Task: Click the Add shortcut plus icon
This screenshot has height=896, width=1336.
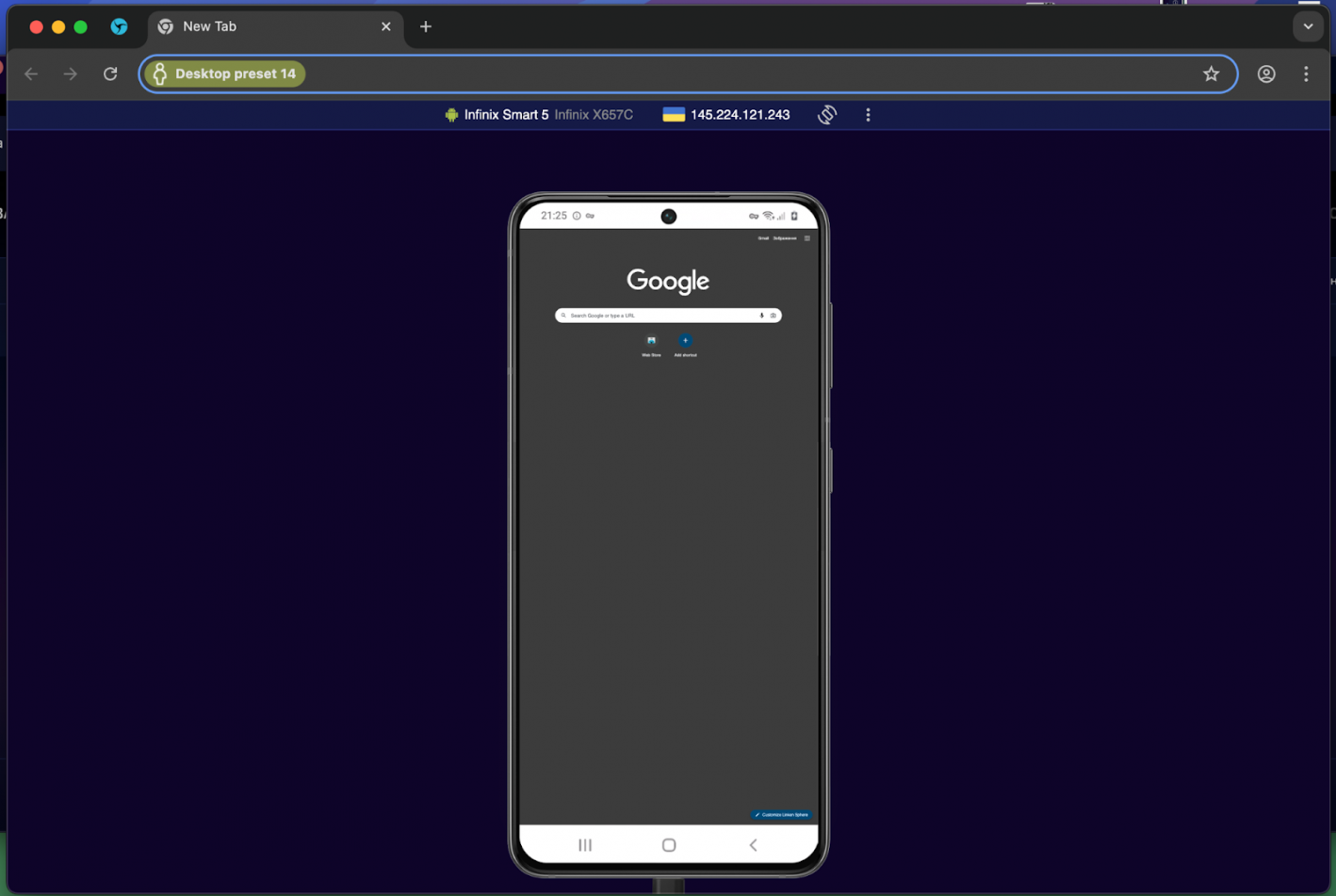Action: [685, 340]
